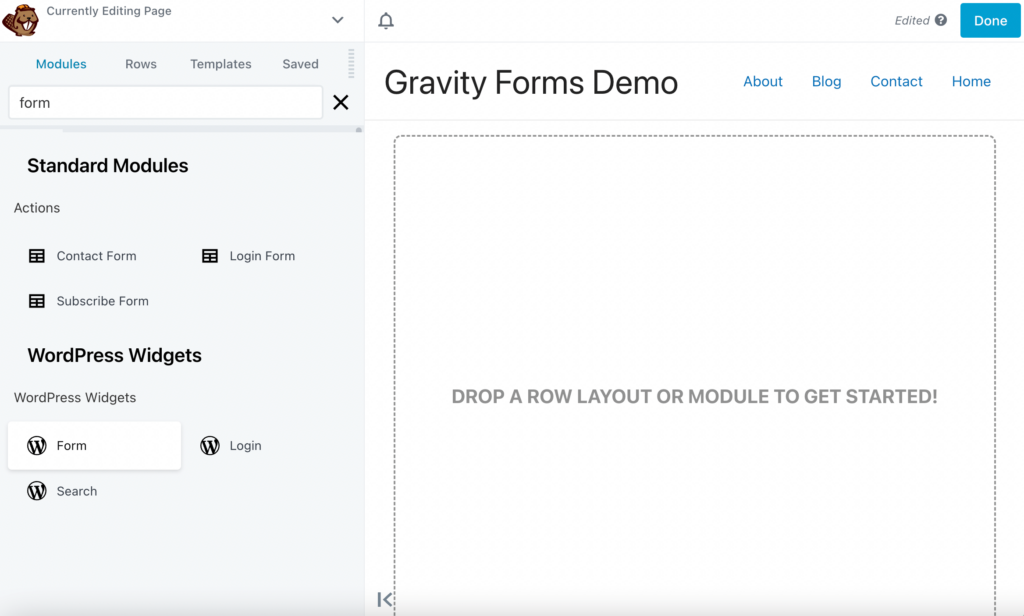This screenshot has height=616, width=1024.
Task: Select the Modules tab
Action: click(x=61, y=63)
